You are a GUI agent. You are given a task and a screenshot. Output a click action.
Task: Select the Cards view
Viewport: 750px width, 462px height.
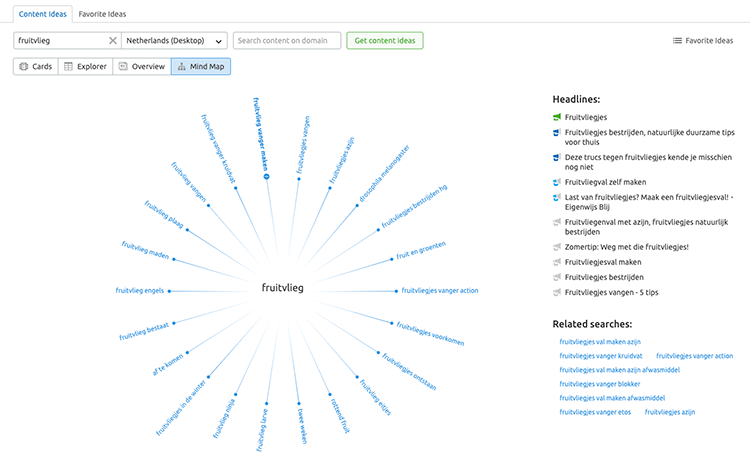tap(36, 66)
